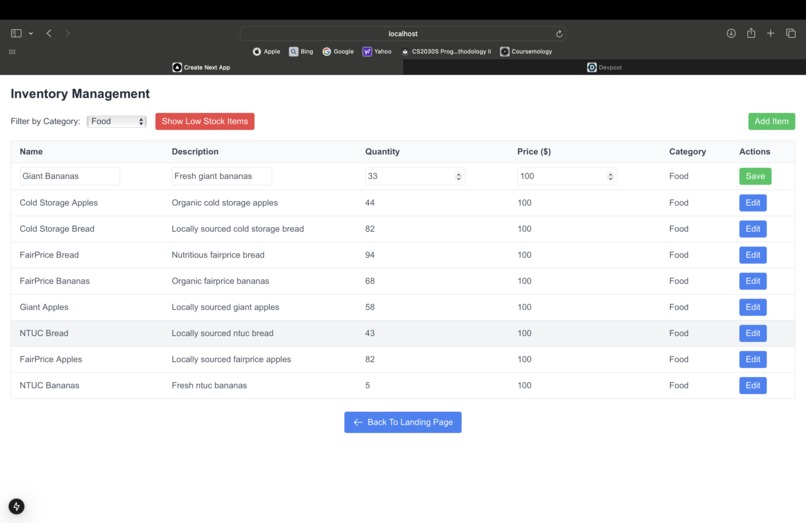Viewport: 806px width, 523px height.
Task: Switch to the Create Next App tab
Action: click(x=202, y=67)
